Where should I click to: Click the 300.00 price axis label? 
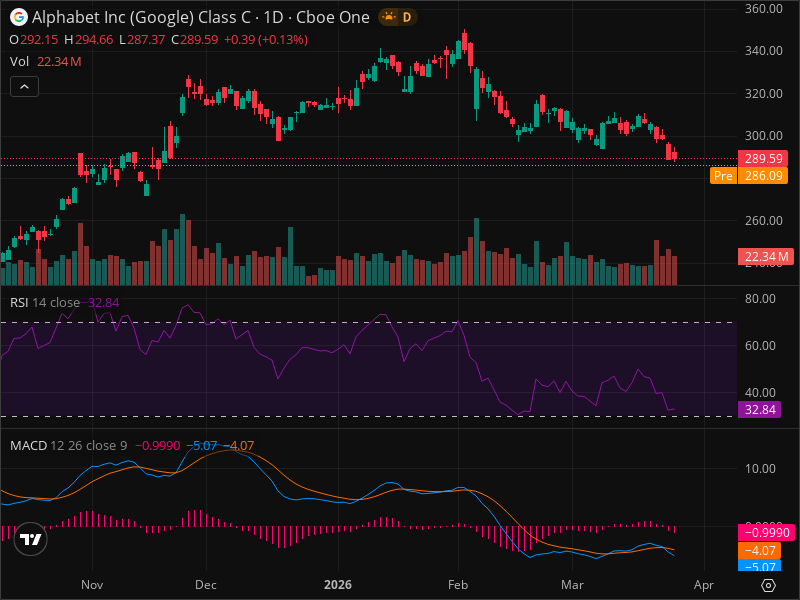coord(763,136)
